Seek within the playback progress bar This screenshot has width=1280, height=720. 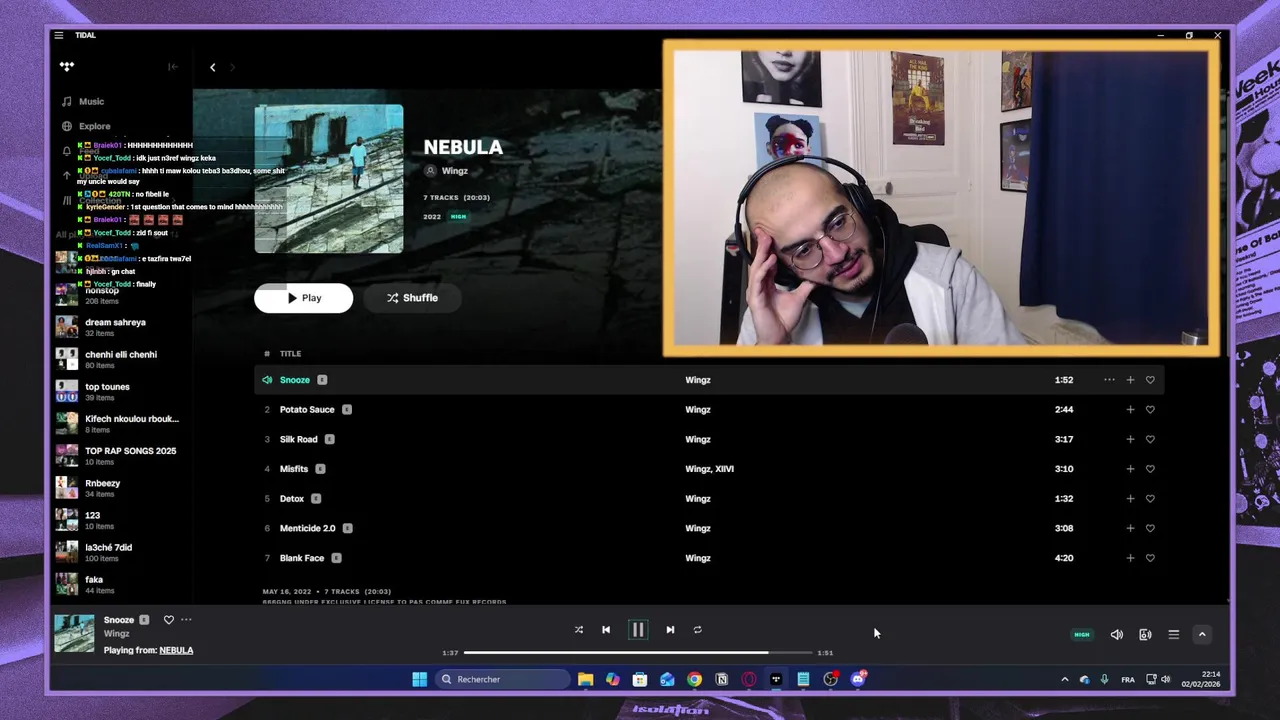[638, 653]
